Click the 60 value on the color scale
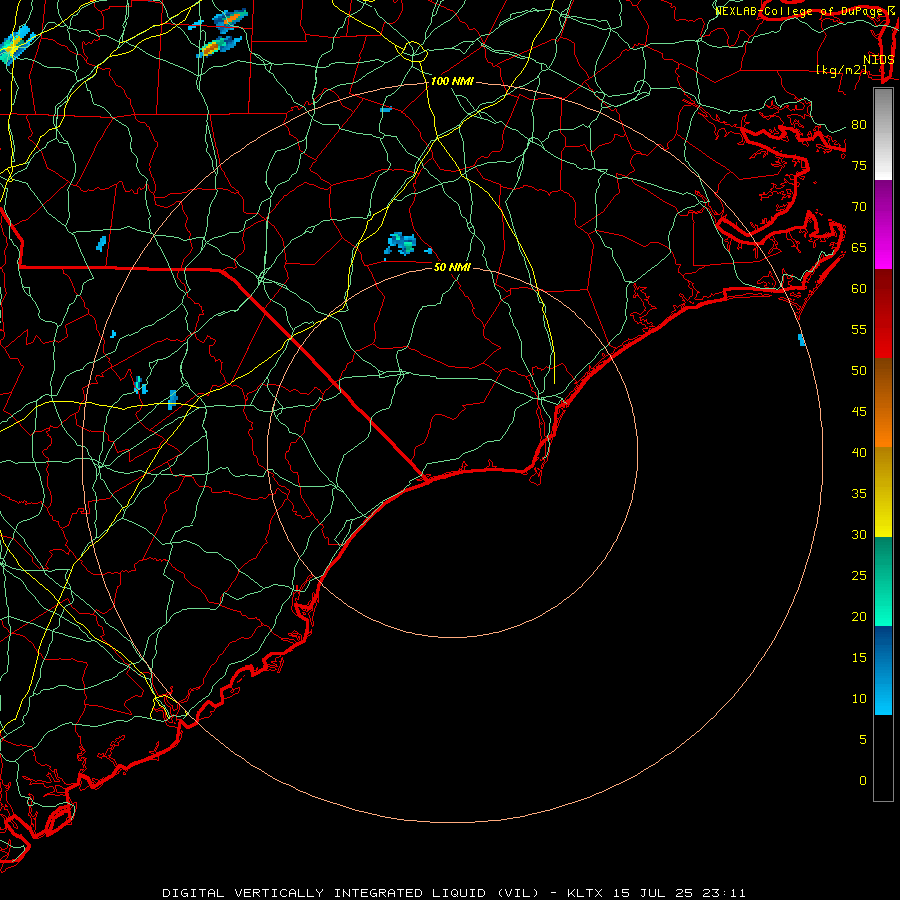This screenshot has width=900, height=900. (x=859, y=289)
